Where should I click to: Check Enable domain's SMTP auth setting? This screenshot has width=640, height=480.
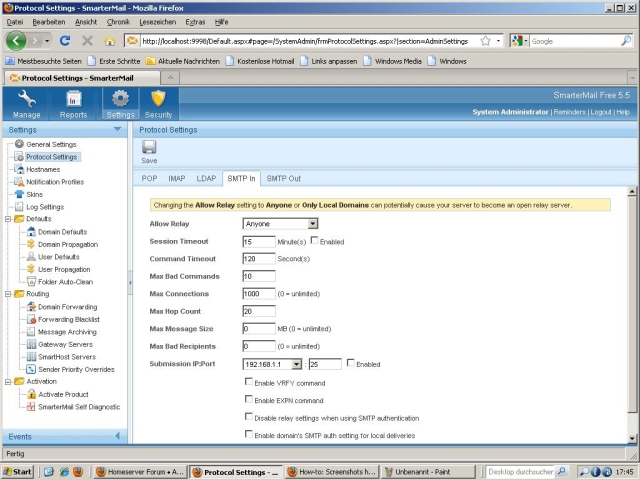point(248,434)
